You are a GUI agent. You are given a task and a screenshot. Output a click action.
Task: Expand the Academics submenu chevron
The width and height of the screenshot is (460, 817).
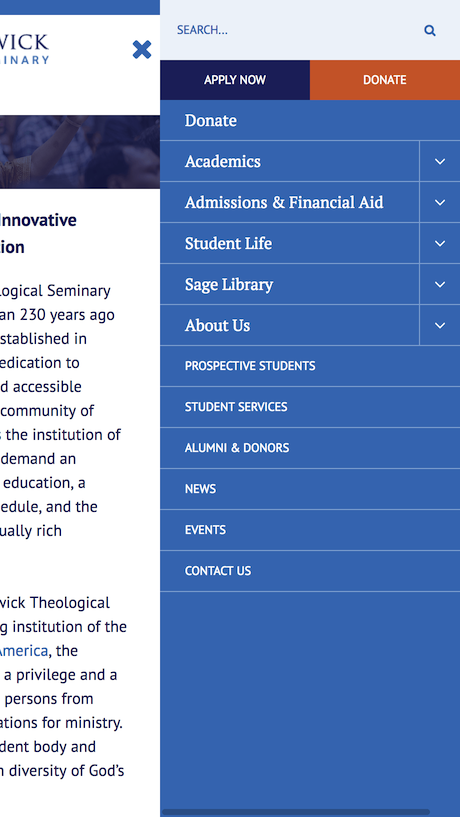(x=440, y=162)
